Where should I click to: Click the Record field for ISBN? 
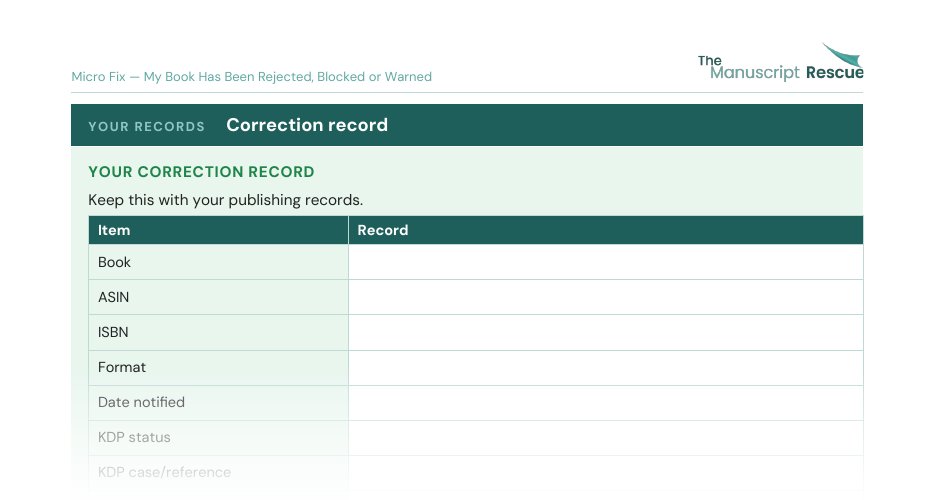pyautogui.click(x=606, y=333)
